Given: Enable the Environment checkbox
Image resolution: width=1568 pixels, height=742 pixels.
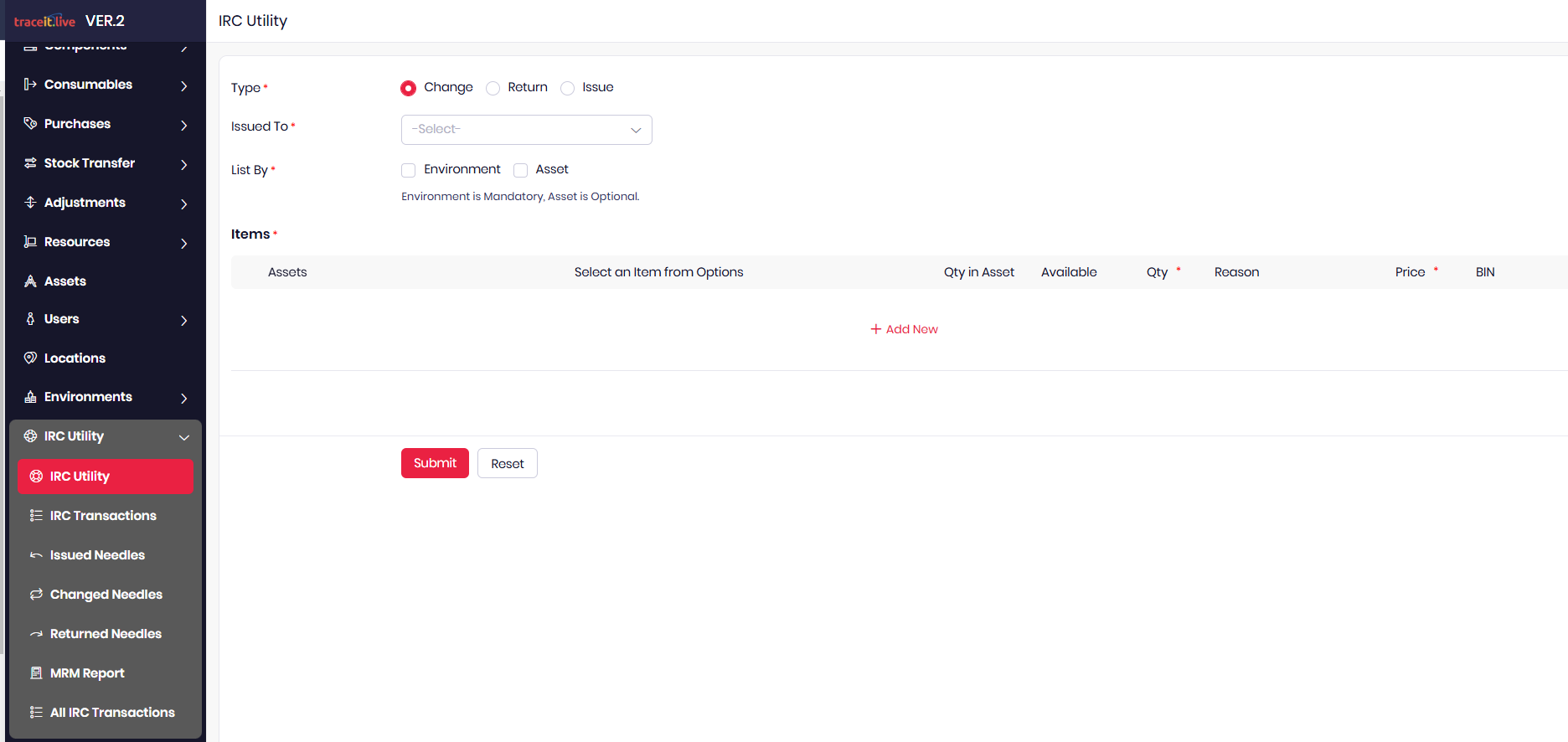Looking at the screenshot, I should 409,170.
